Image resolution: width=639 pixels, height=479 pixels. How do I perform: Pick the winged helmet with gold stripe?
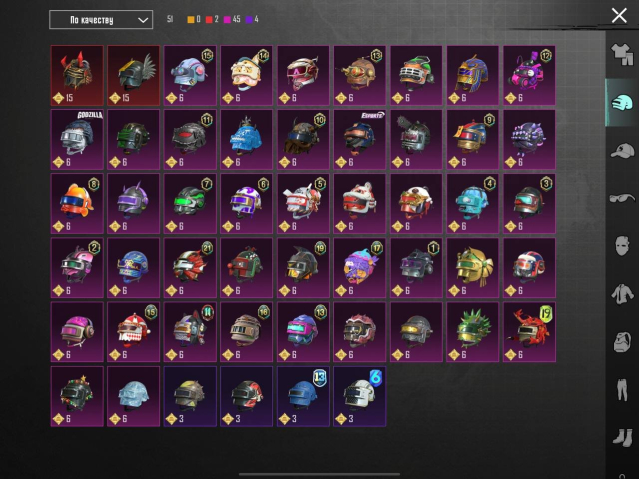(x=134, y=75)
